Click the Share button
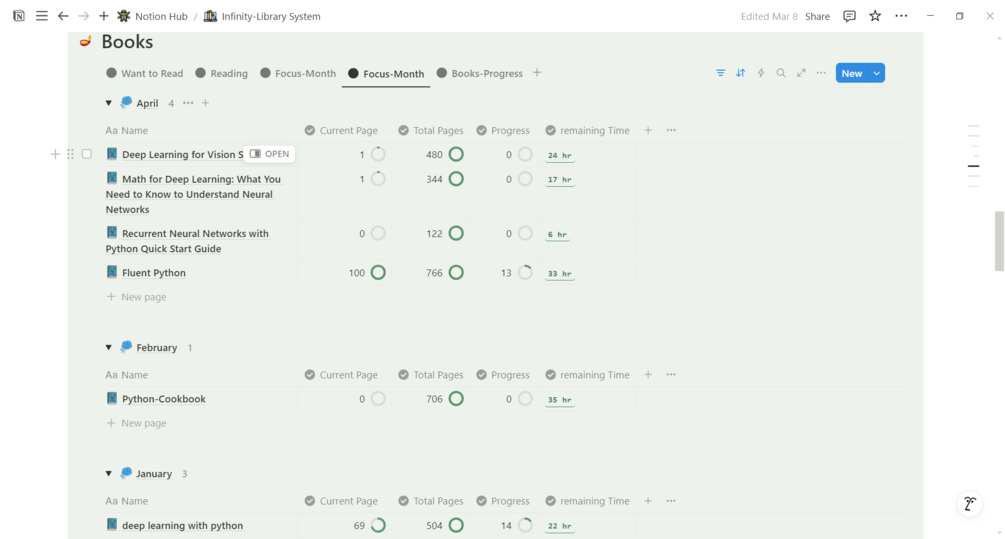Viewport: 1005px width, 539px height. [x=817, y=16]
